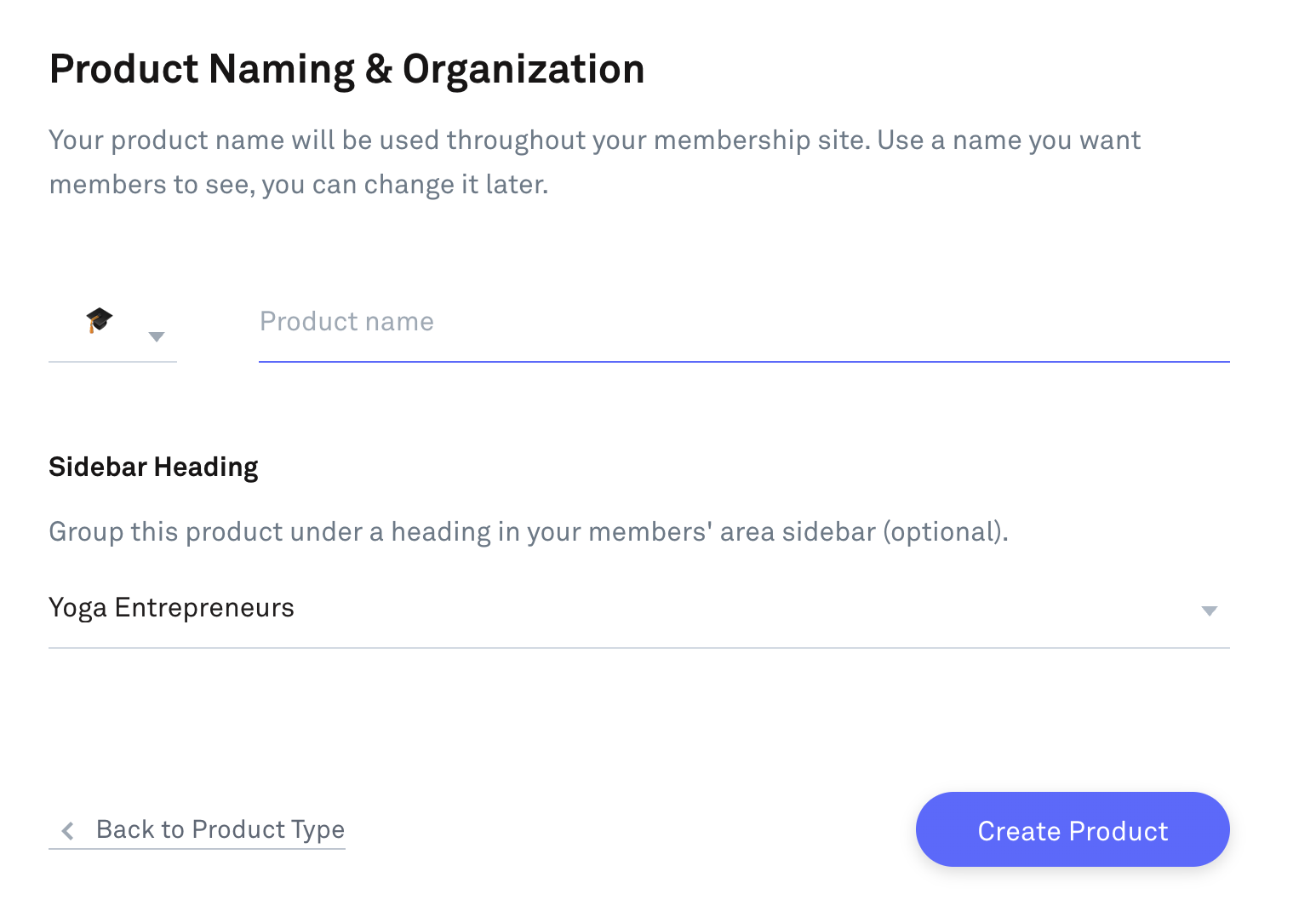The height and width of the screenshot is (923, 1316).
Task: Open the Yoga Entrepreneurs sidebar heading dropdown
Action: pos(638,609)
